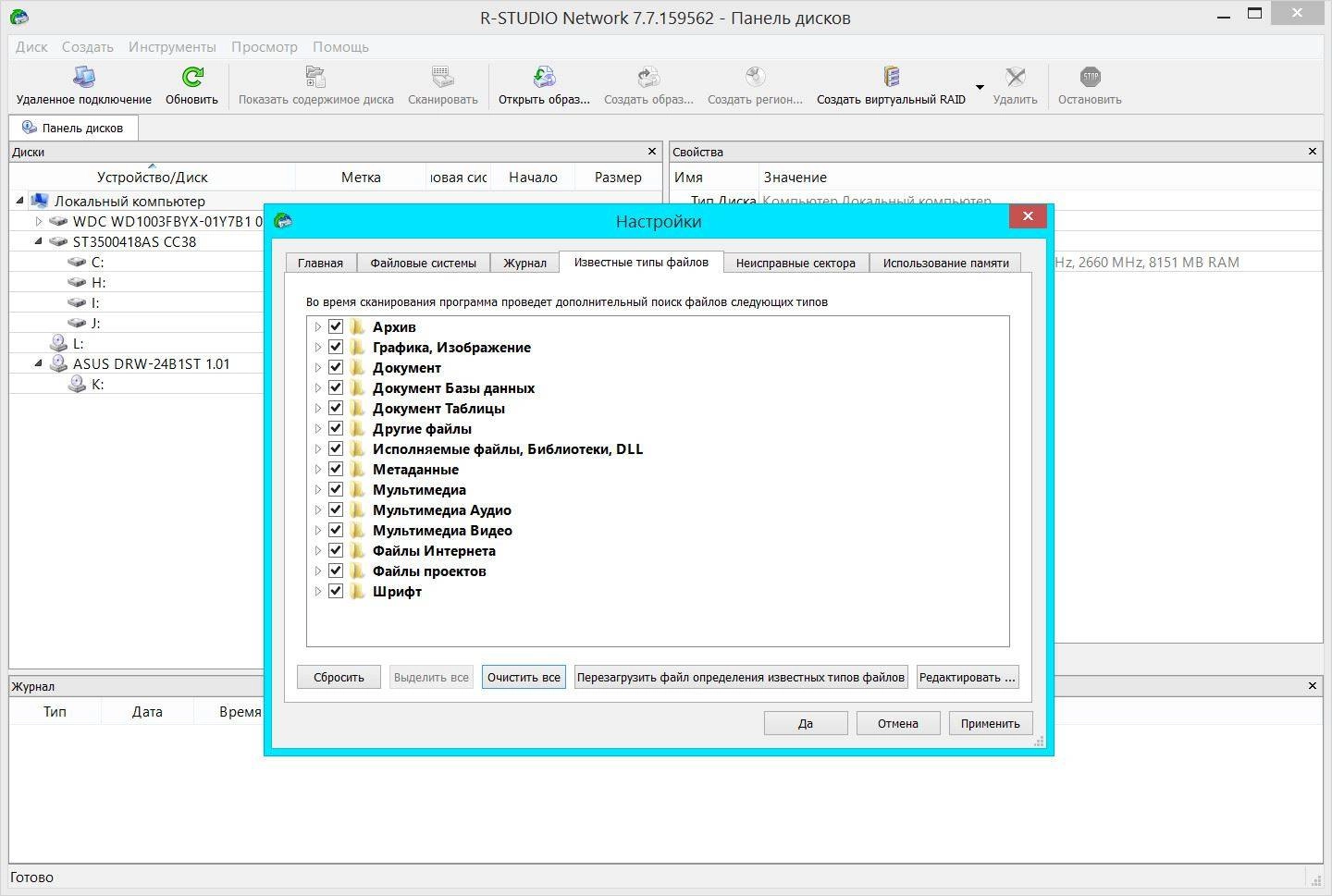
Task: Close the Свойства panel
Action: pyautogui.click(x=1312, y=151)
